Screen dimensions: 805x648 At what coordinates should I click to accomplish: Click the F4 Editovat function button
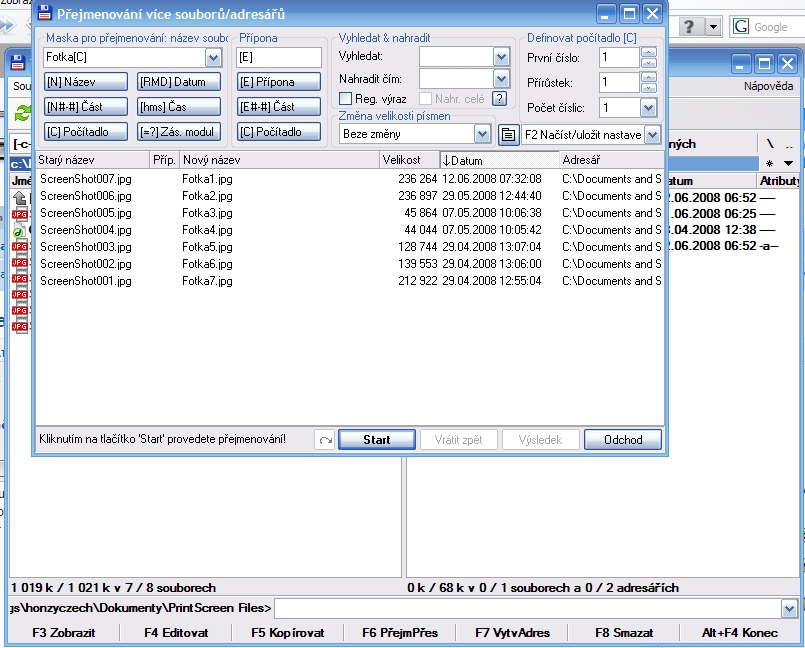(176, 633)
